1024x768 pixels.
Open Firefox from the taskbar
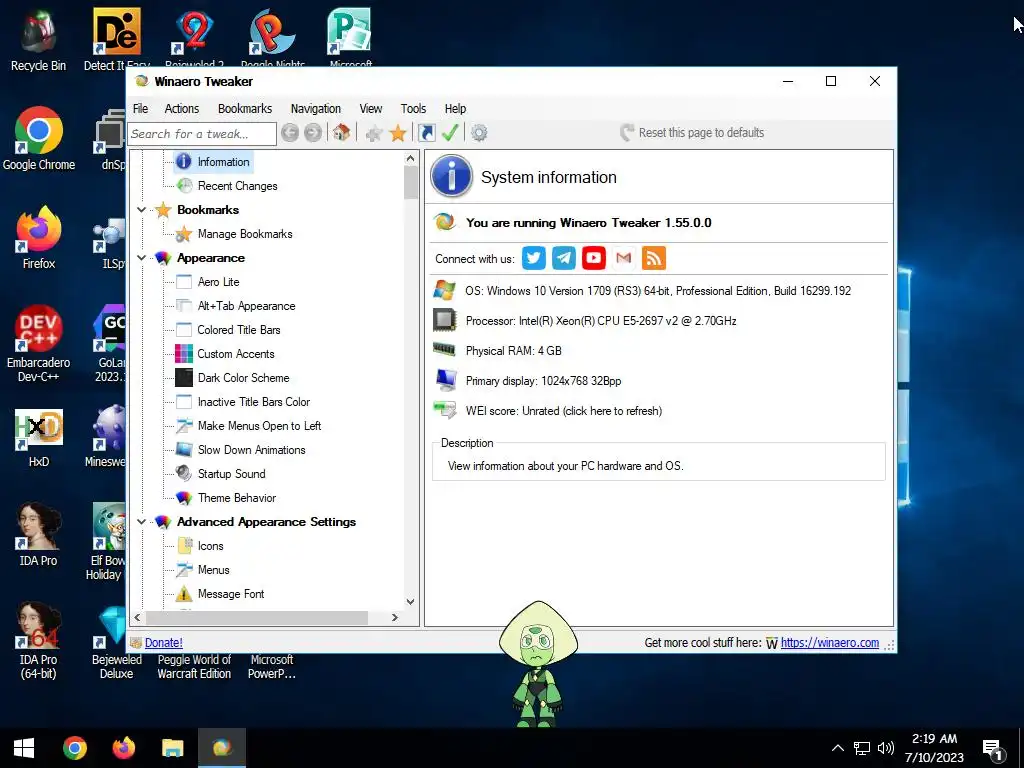pyautogui.click(x=124, y=748)
